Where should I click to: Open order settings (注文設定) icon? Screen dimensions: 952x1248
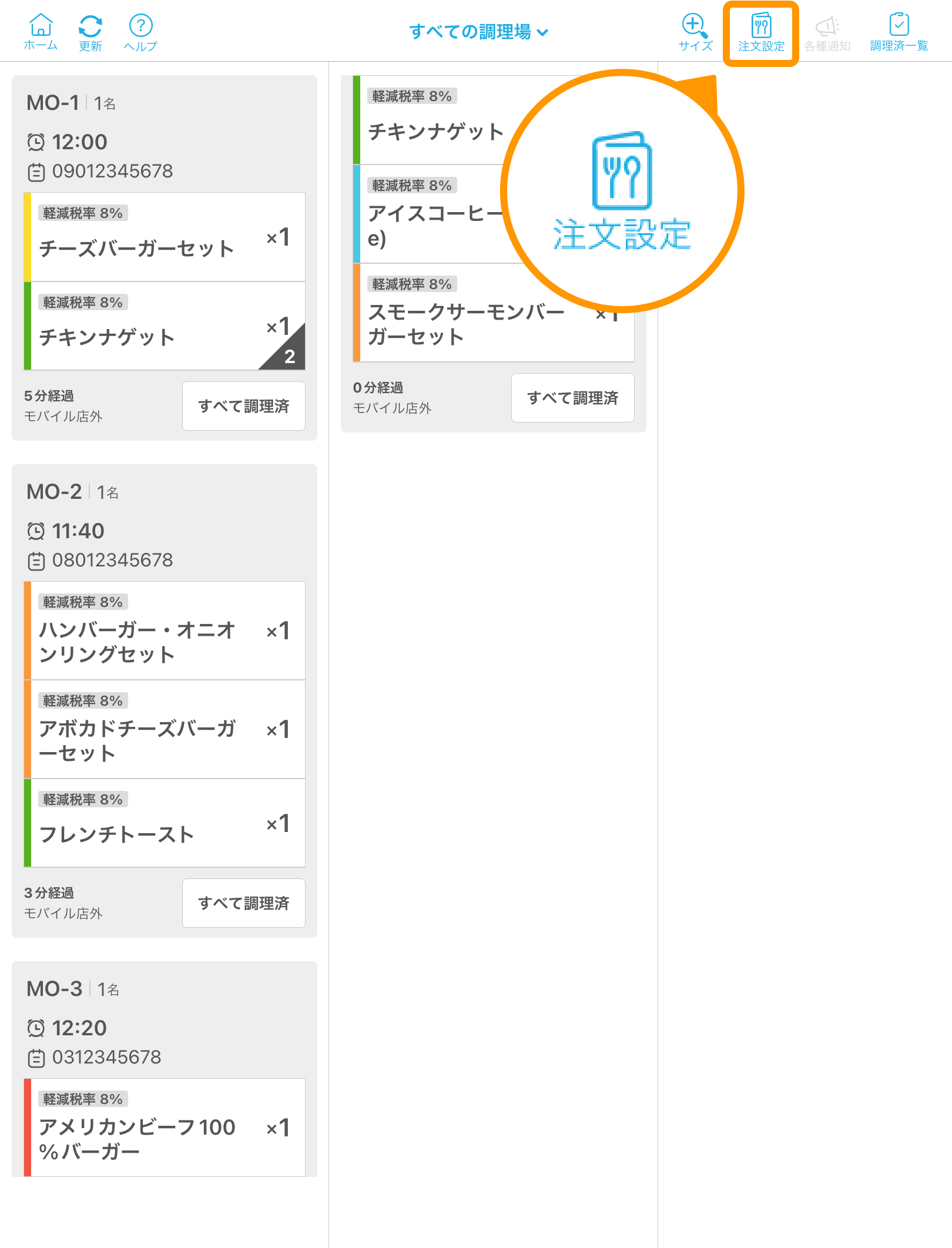[x=761, y=33]
